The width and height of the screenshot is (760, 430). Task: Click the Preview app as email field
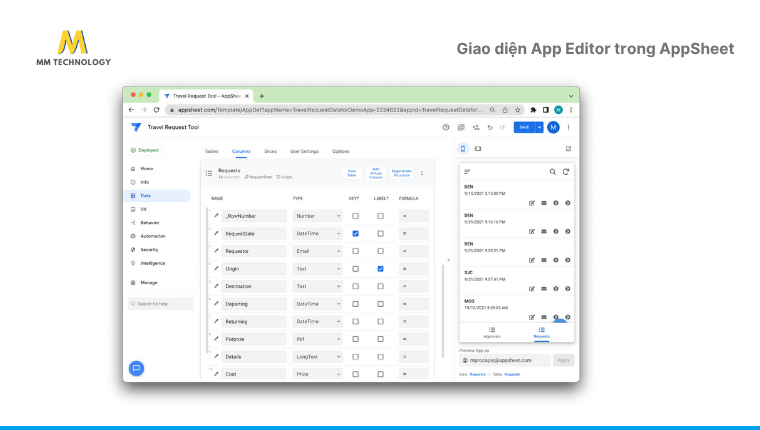tap(504, 360)
